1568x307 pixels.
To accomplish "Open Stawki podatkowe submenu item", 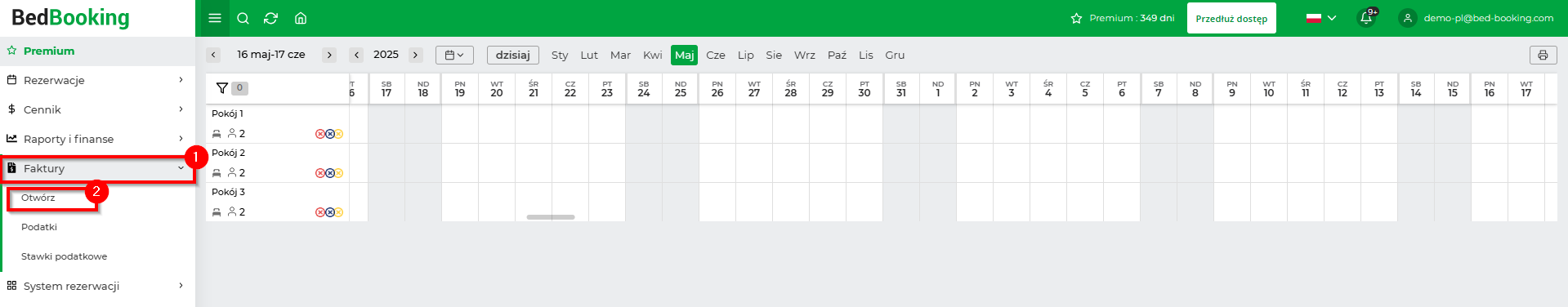I will (64, 256).
